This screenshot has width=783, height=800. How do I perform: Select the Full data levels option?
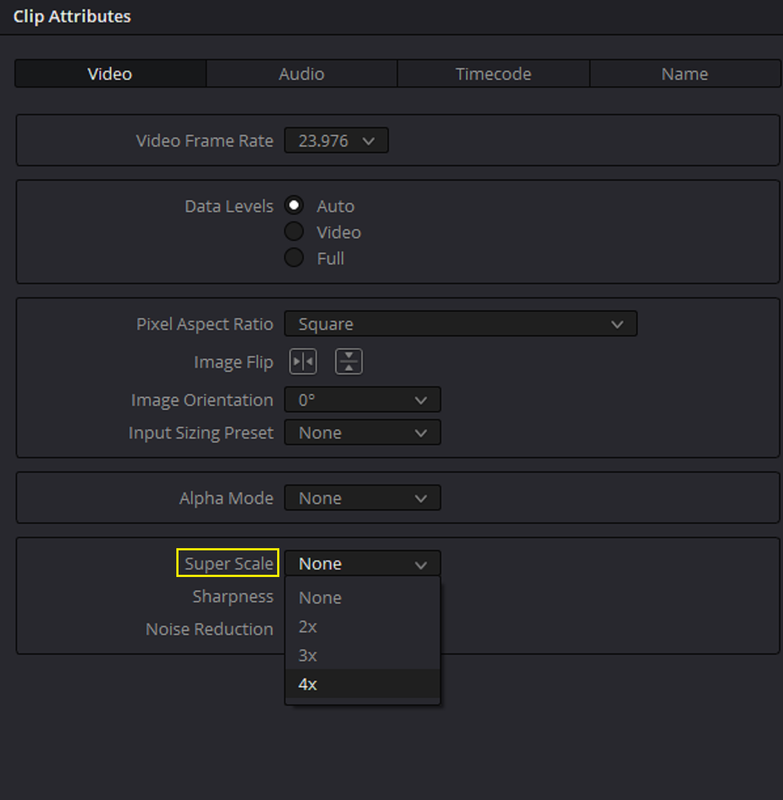pyautogui.click(x=294, y=258)
